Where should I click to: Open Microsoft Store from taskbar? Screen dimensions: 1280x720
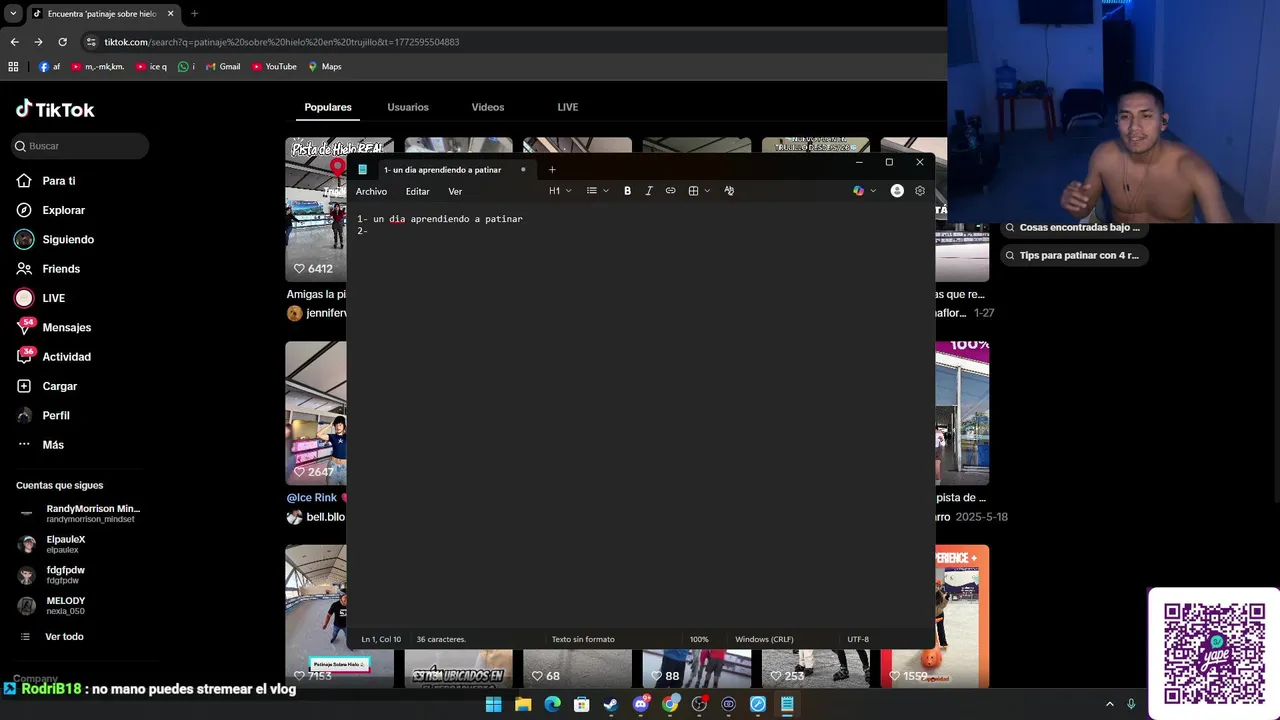(x=581, y=705)
